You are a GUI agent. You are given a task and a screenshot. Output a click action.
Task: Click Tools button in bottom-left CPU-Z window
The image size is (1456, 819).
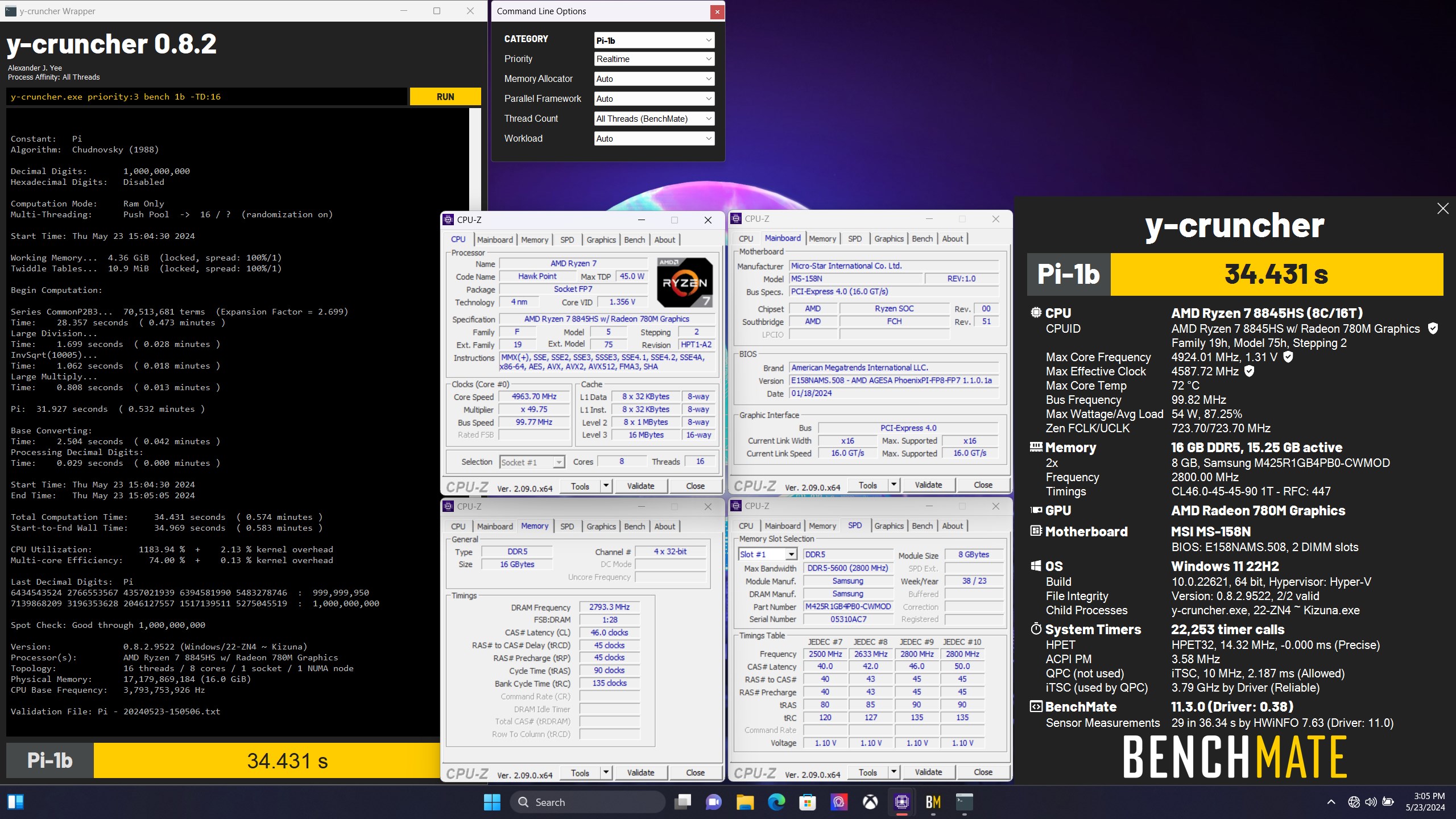(580, 773)
